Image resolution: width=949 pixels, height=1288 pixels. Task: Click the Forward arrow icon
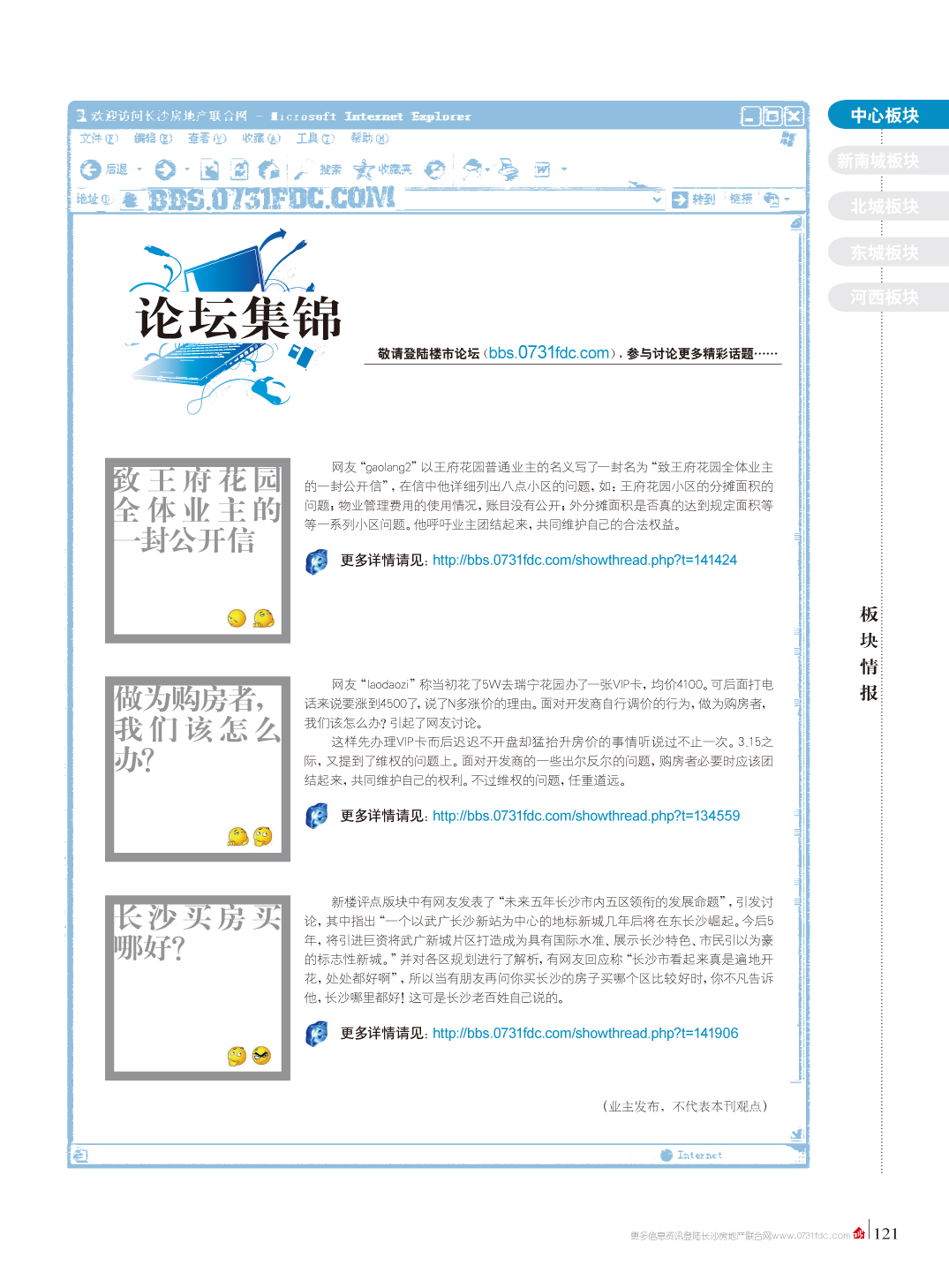pos(165,169)
